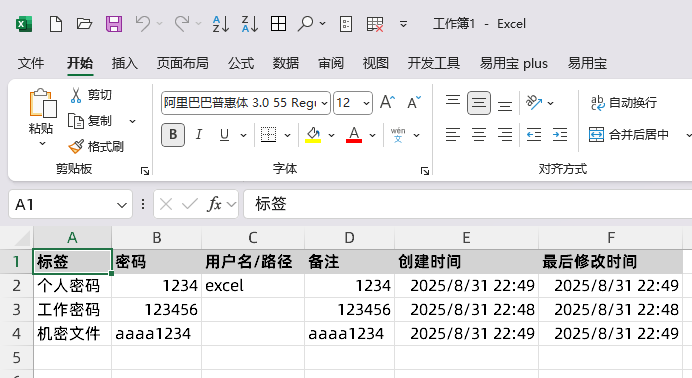Screen dimensions: 692x378
Task: Click the Cut scissors icon
Action: [76, 95]
